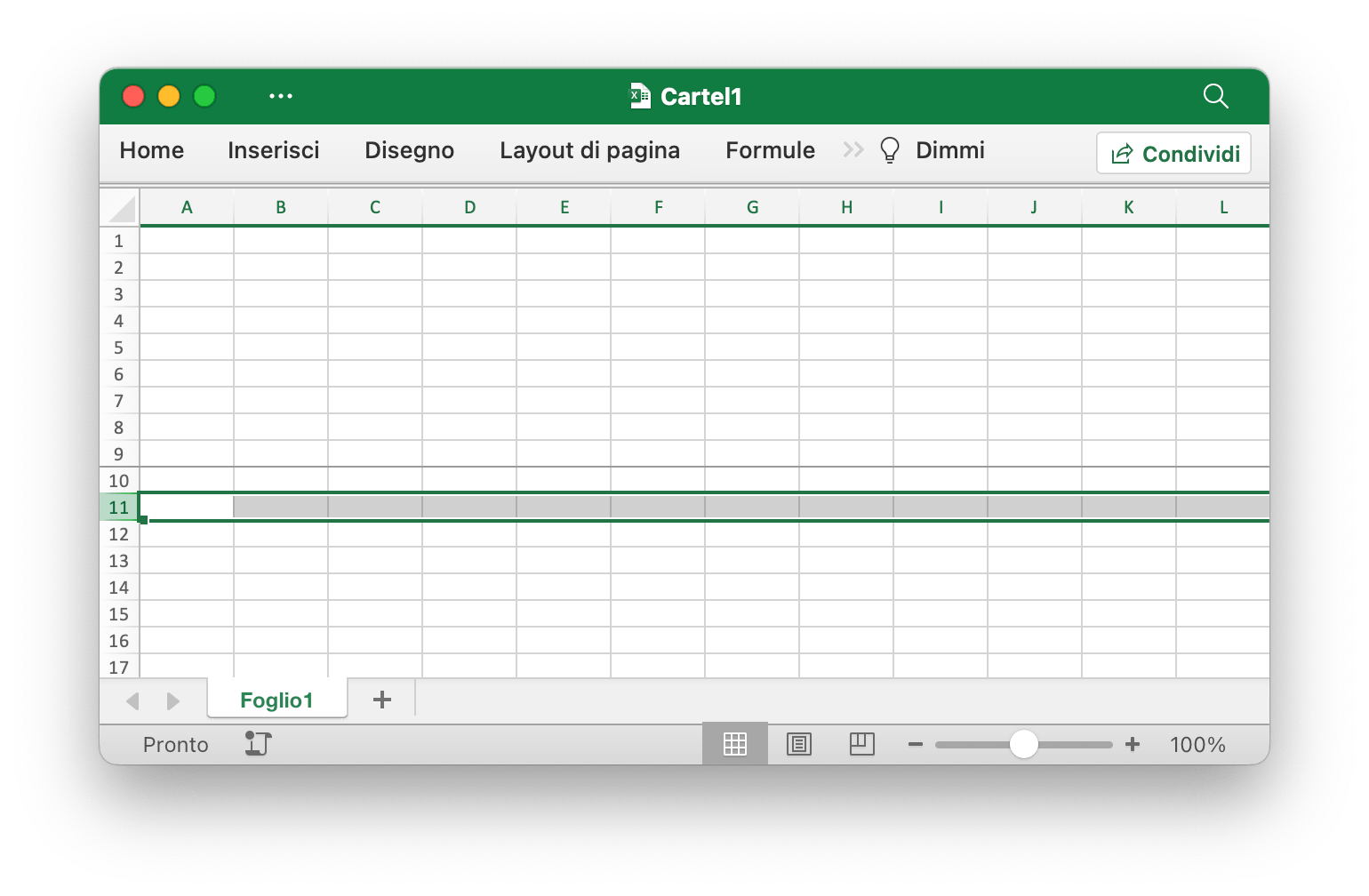Zoom in with the plus button

[x=1133, y=744]
